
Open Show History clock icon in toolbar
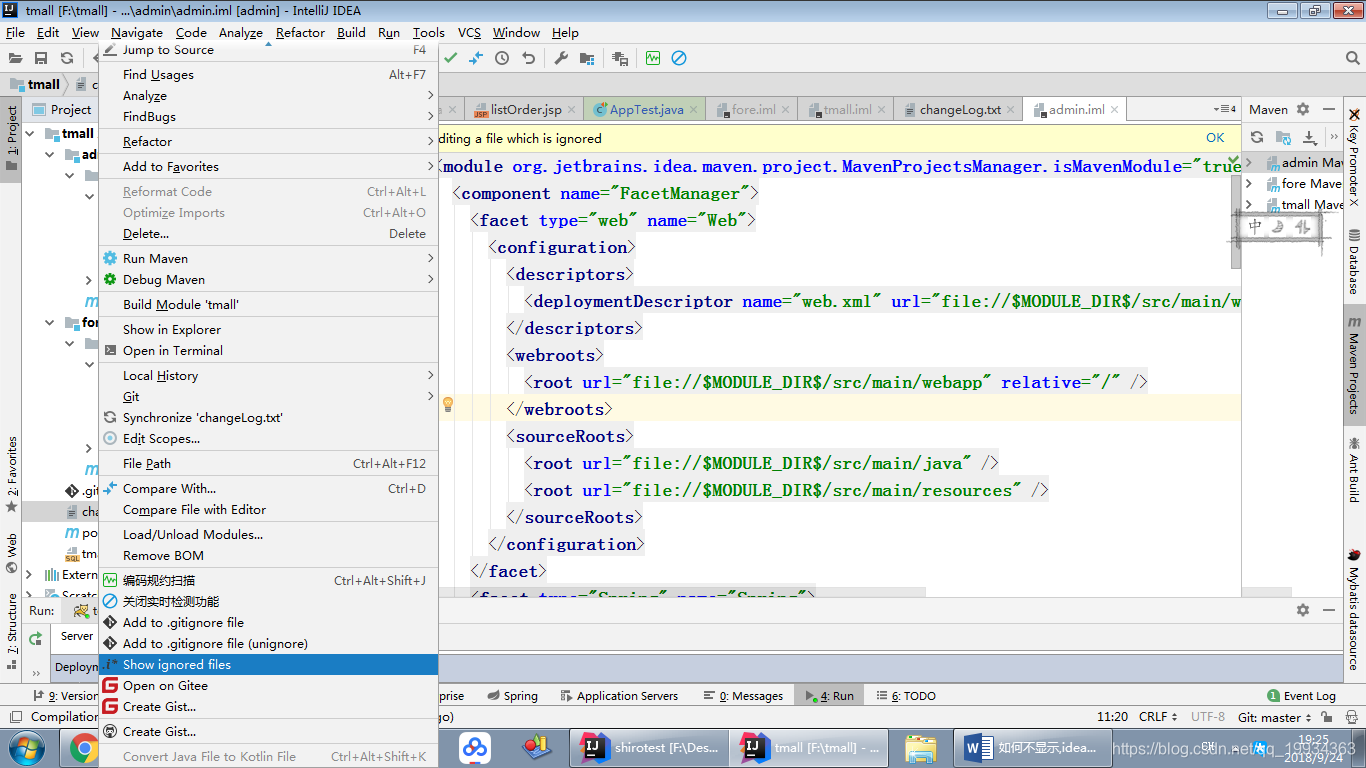(502, 58)
